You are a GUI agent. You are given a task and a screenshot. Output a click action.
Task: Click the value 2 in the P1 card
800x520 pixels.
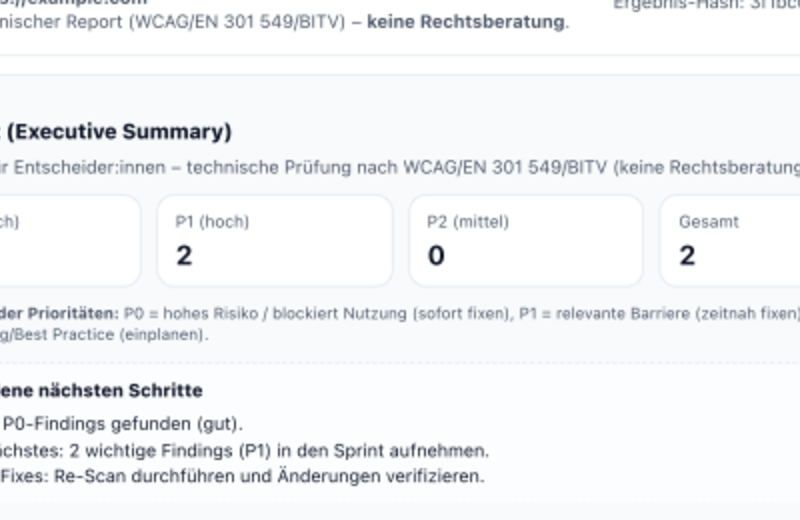(x=184, y=256)
